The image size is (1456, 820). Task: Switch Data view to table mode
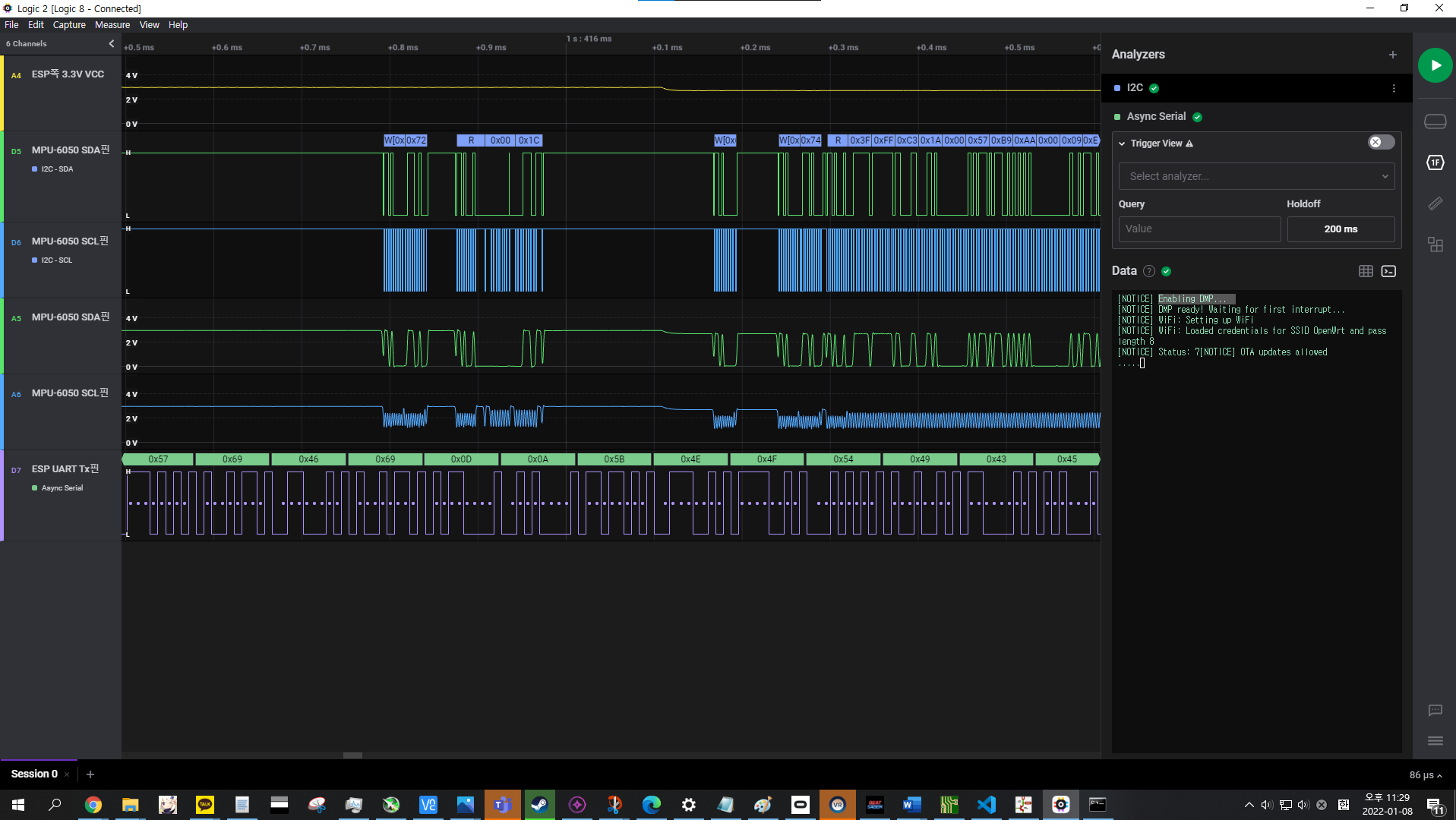pos(1365,271)
